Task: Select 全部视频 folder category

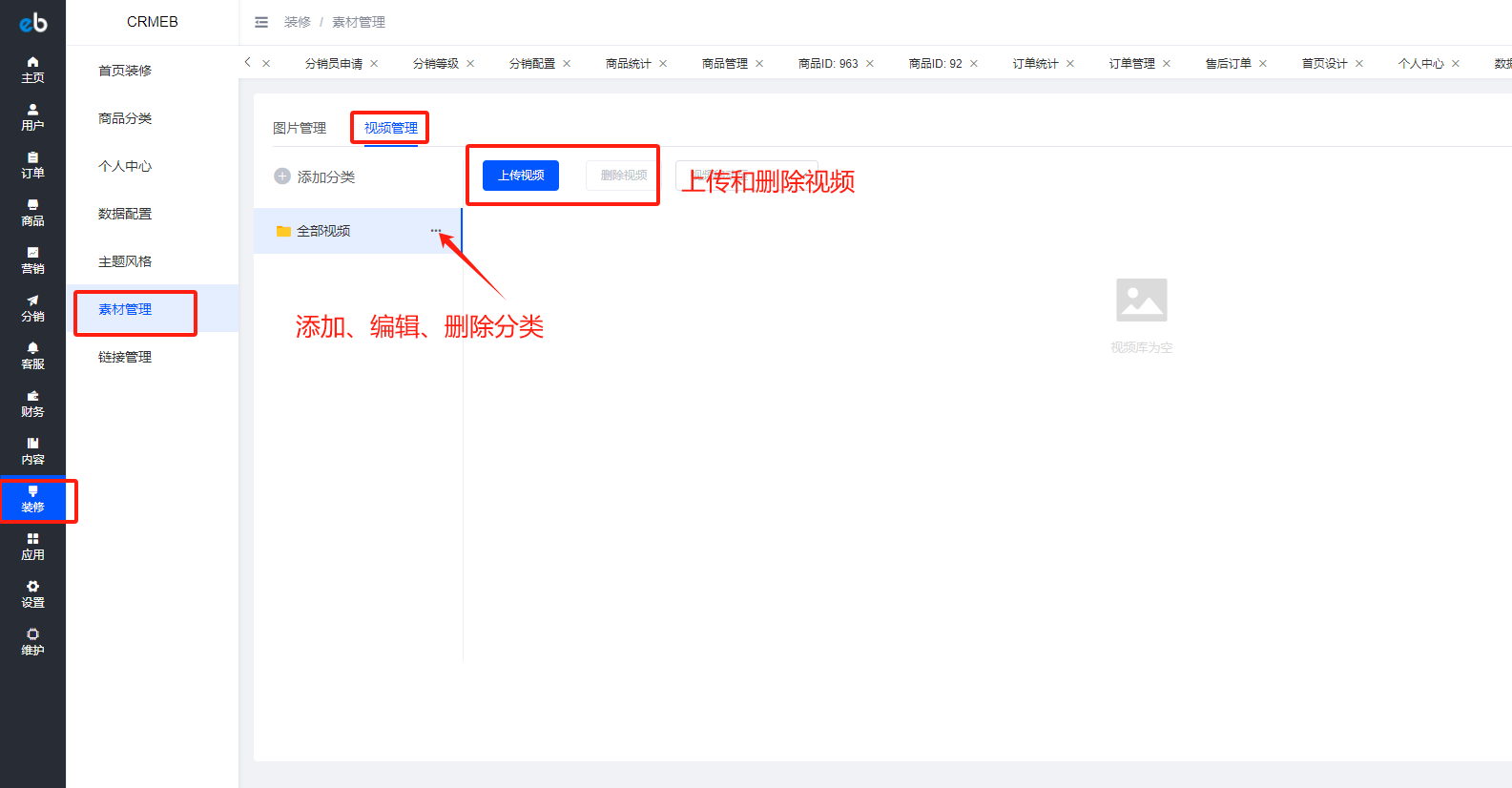Action: click(323, 231)
